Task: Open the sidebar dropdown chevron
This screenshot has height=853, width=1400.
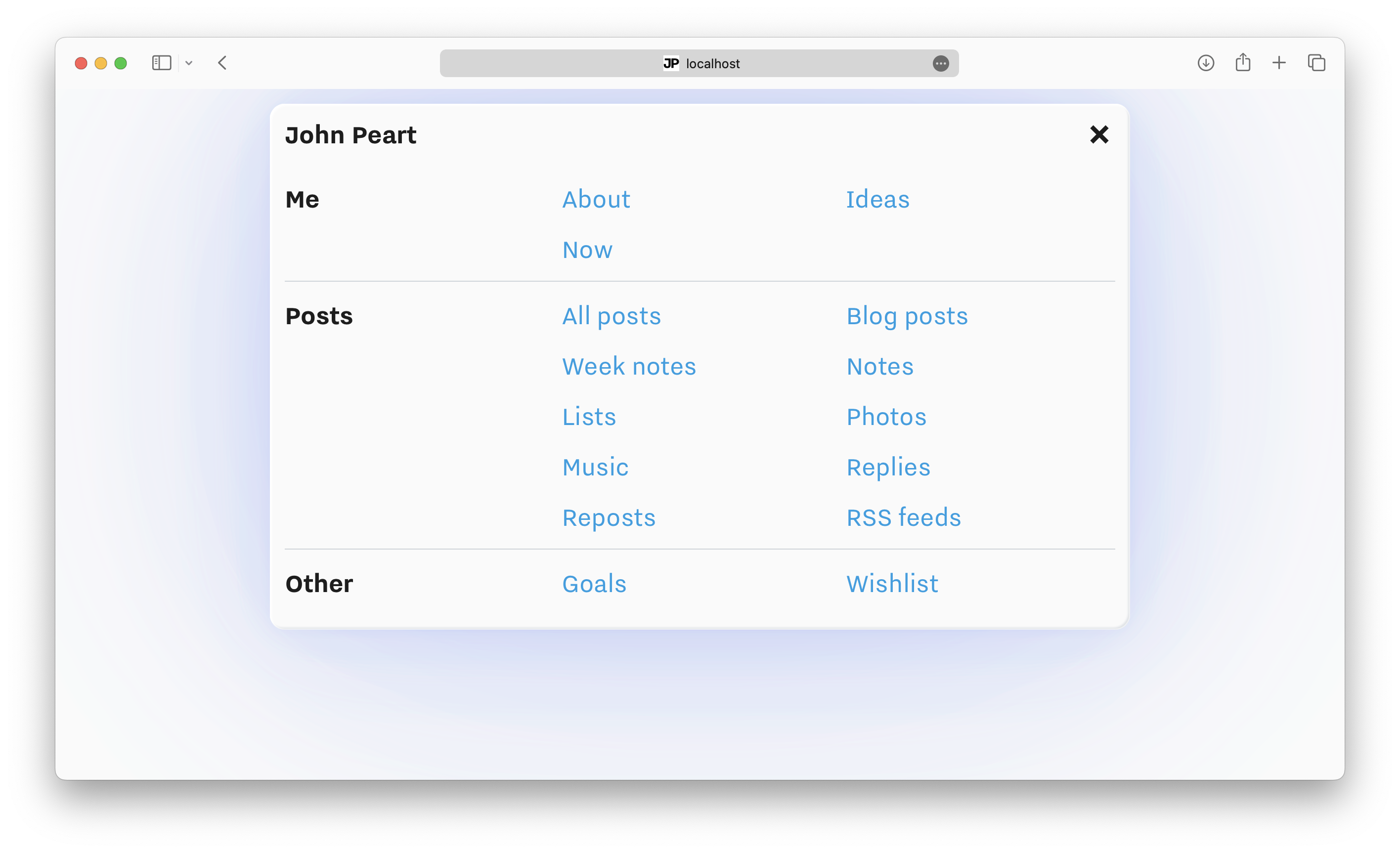Action: tap(189, 63)
